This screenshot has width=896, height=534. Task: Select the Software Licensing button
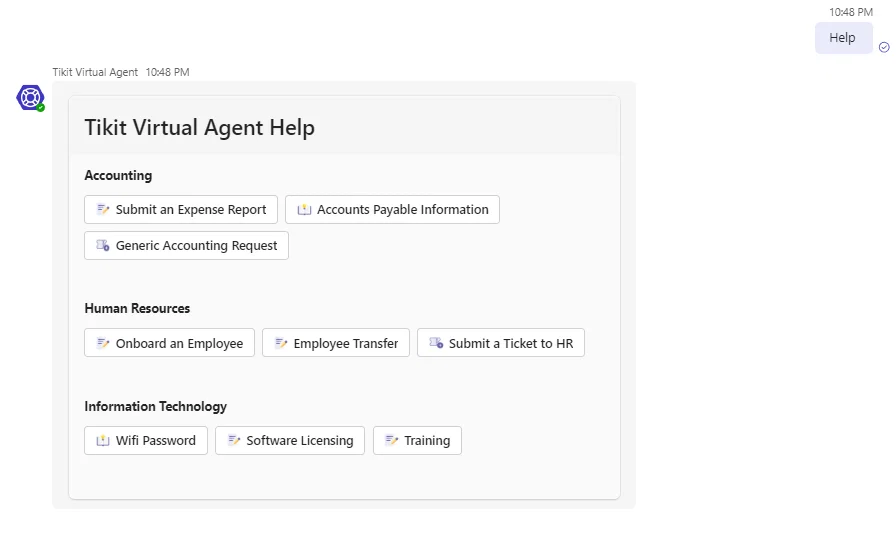pos(290,440)
